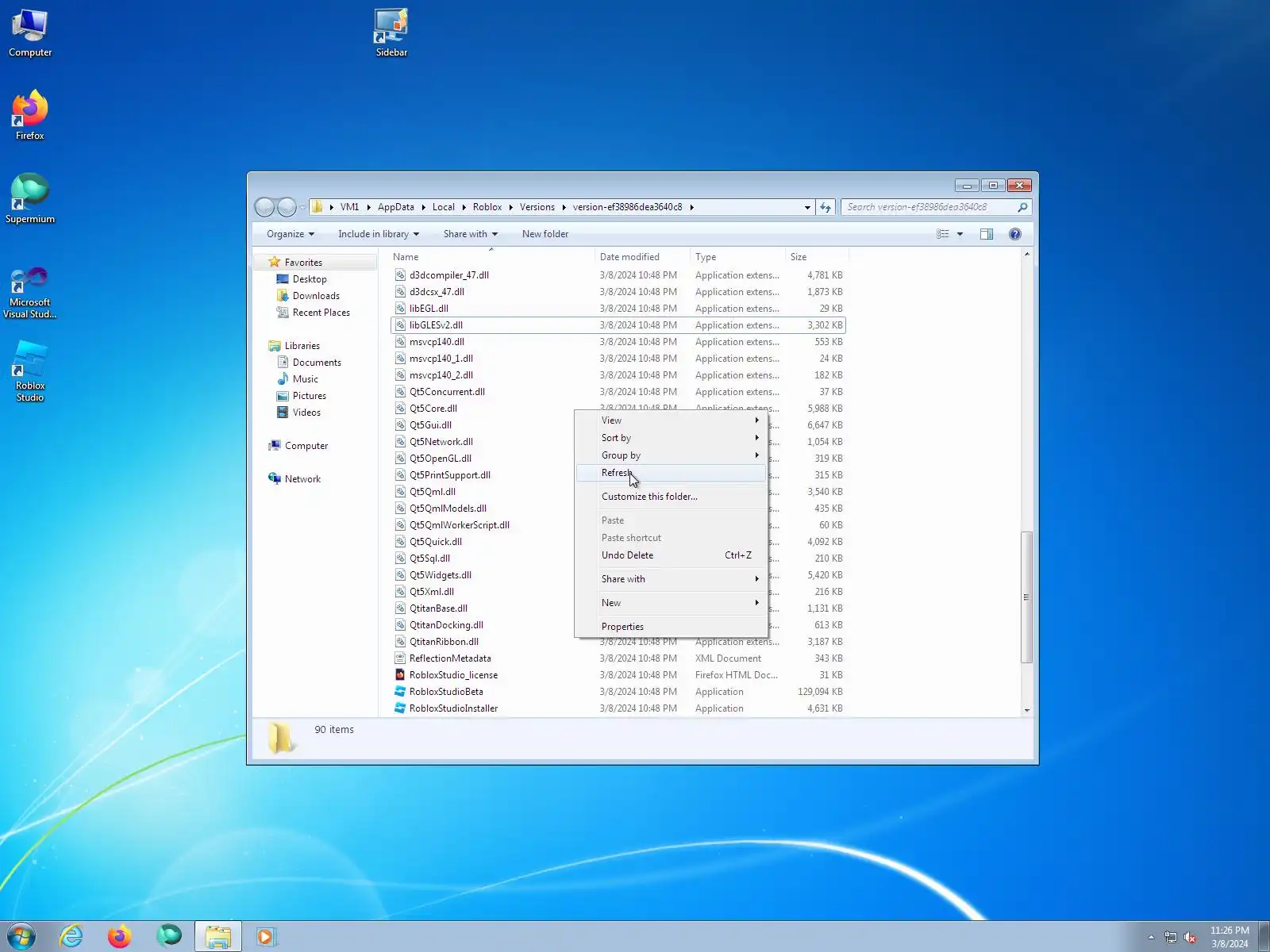Screen dimensions: 1270x952
Task: Click the Roblox breadcrumb in address bar
Action: coord(487,207)
